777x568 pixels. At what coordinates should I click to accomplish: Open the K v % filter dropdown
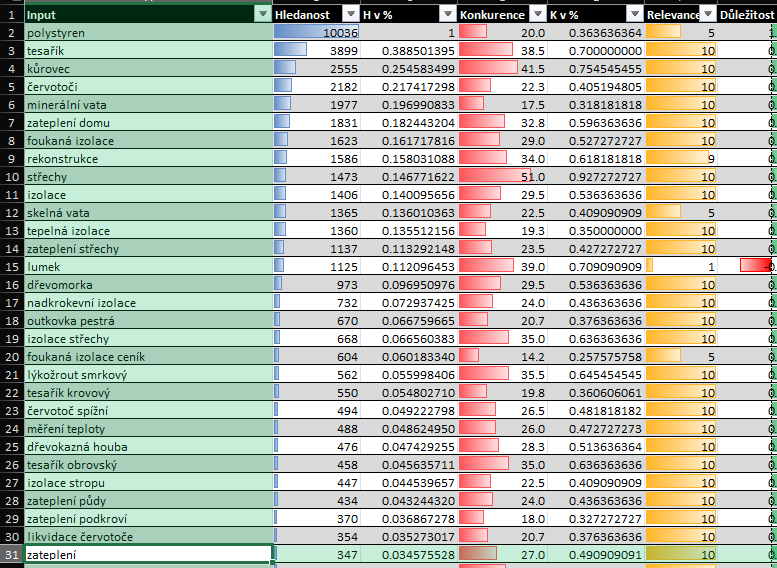635,14
